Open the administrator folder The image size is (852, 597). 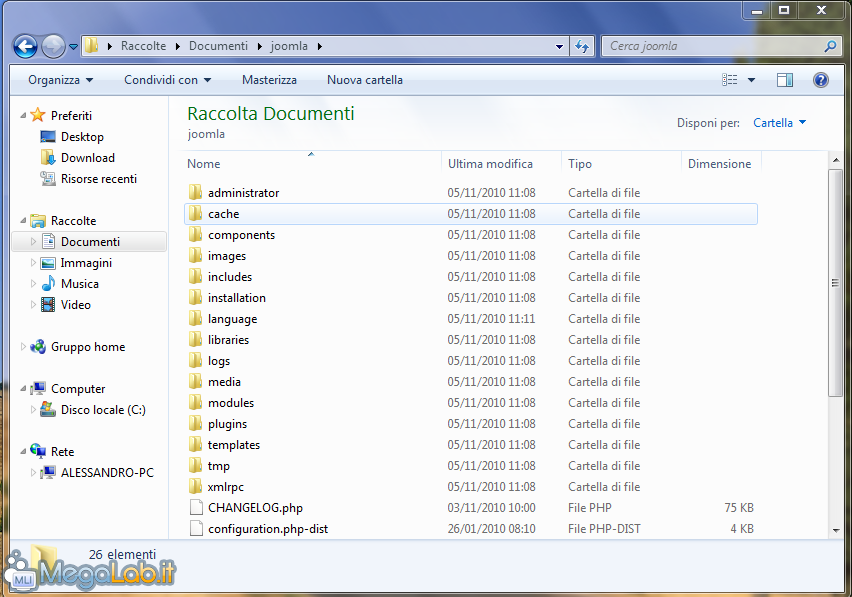243,193
